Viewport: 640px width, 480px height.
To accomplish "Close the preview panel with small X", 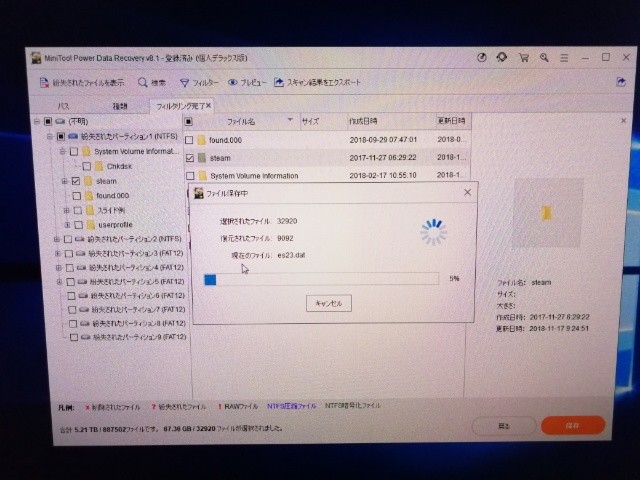I will [x=623, y=120].
